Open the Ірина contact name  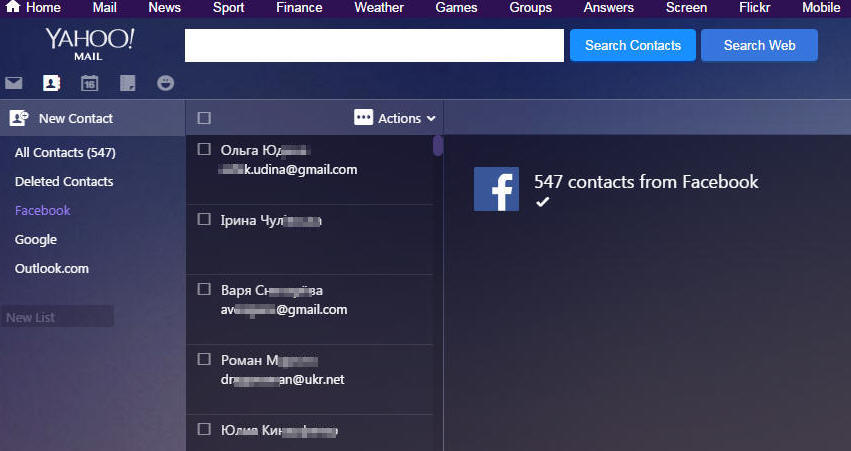[x=271, y=220]
